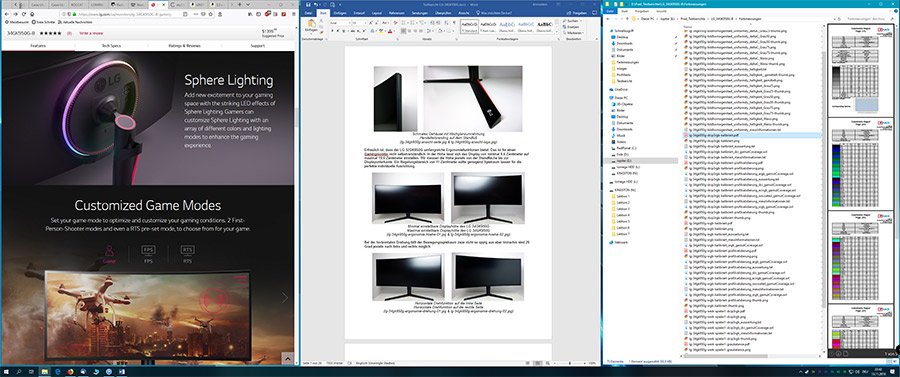The image size is (900, 377).
Task: Click the Format Painter icon in Word
Action: 321,32
